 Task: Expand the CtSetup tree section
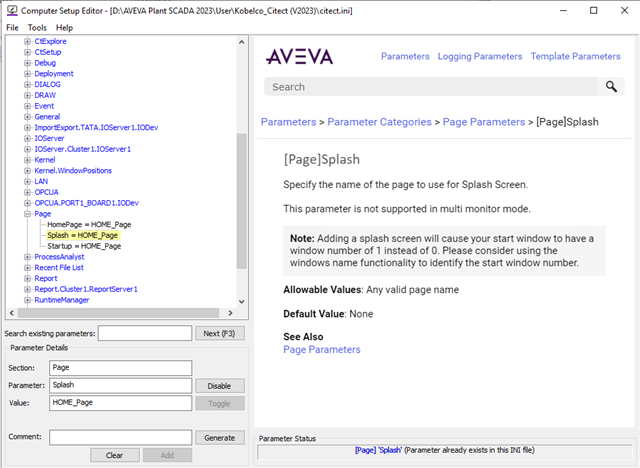[x=27, y=52]
